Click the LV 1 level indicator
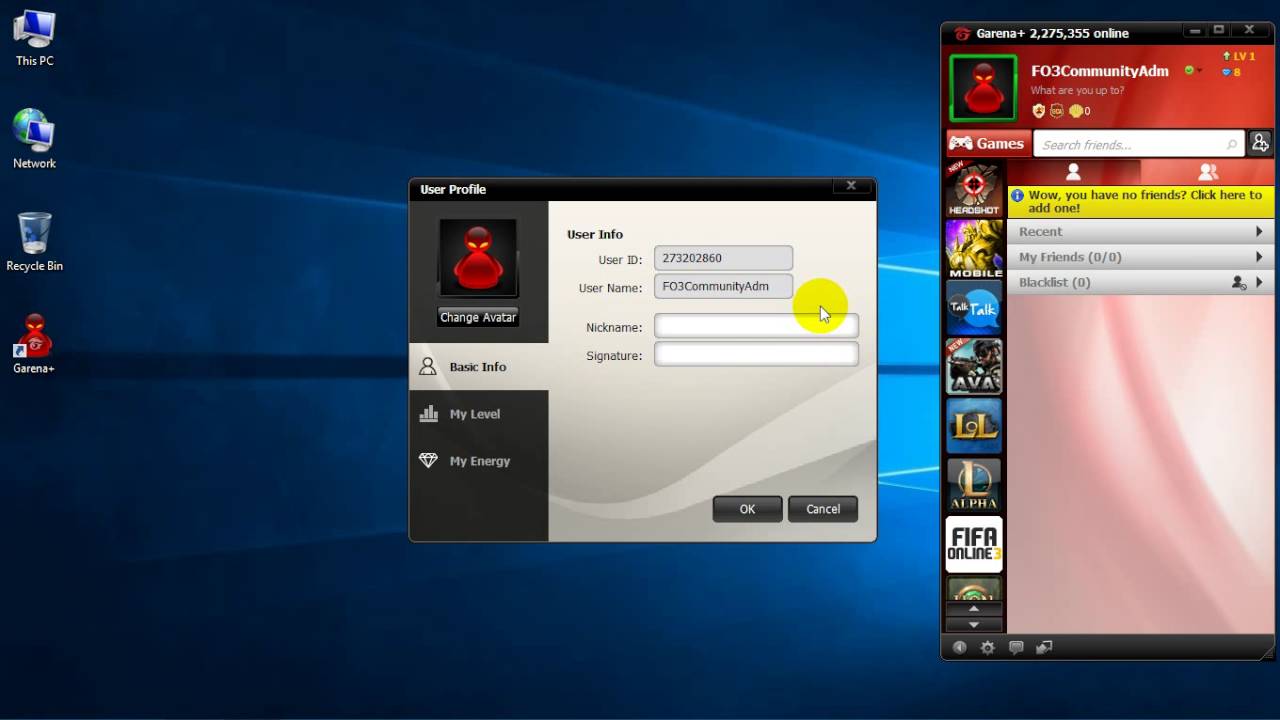Image resolution: width=1280 pixels, height=720 pixels. (1238, 57)
